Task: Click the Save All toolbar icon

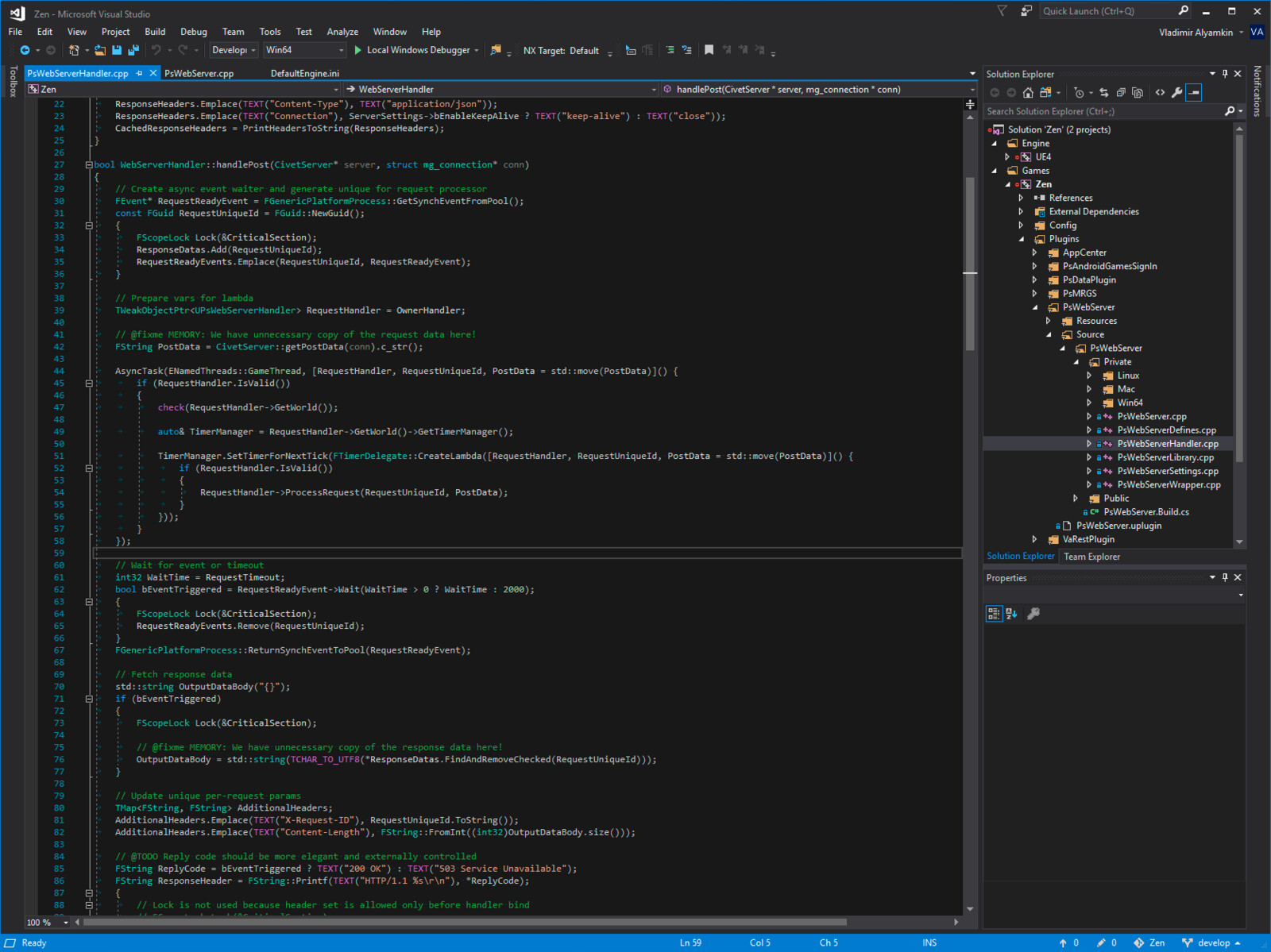Action: coord(133,50)
